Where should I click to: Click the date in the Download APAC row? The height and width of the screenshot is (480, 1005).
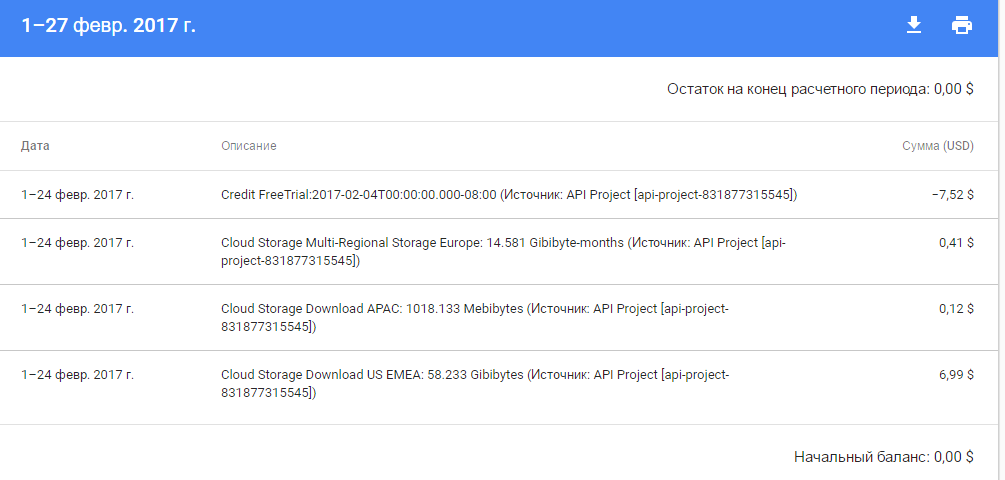coord(77,308)
